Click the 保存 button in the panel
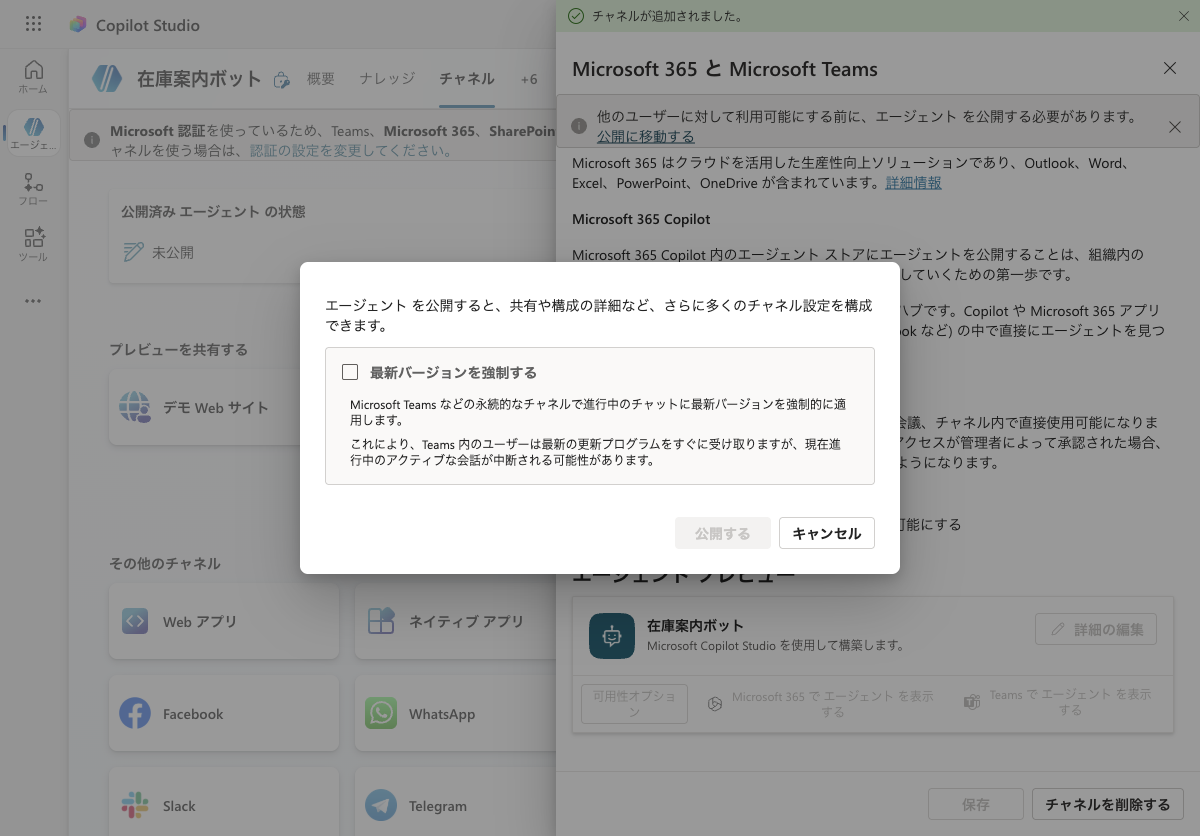Screen dimensions: 1200x836 pyautogui.click(x=976, y=804)
